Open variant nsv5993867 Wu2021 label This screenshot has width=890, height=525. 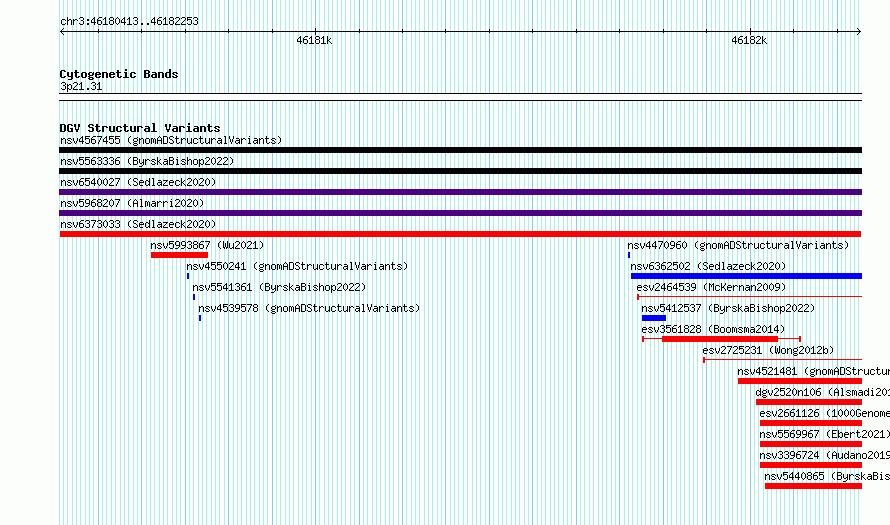click(207, 245)
